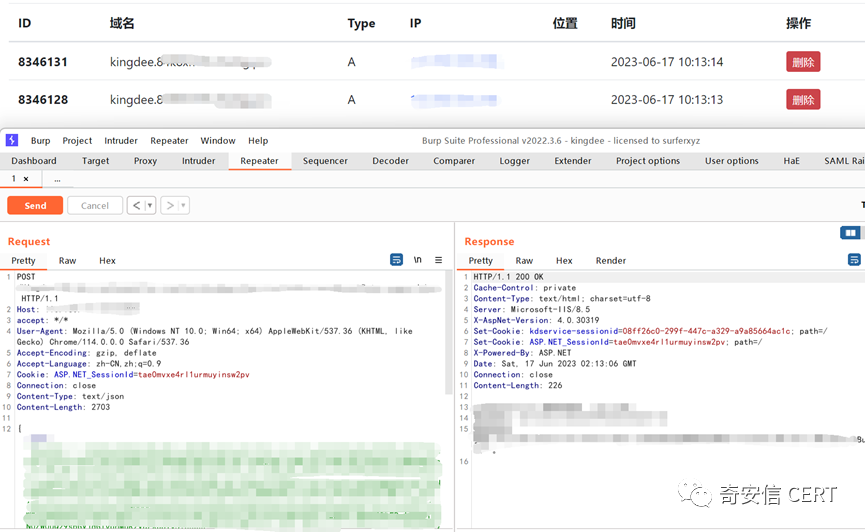Click the HTTP/1.1 200 OK response line
This screenshot has width=865, height=532.
point(508,277)
